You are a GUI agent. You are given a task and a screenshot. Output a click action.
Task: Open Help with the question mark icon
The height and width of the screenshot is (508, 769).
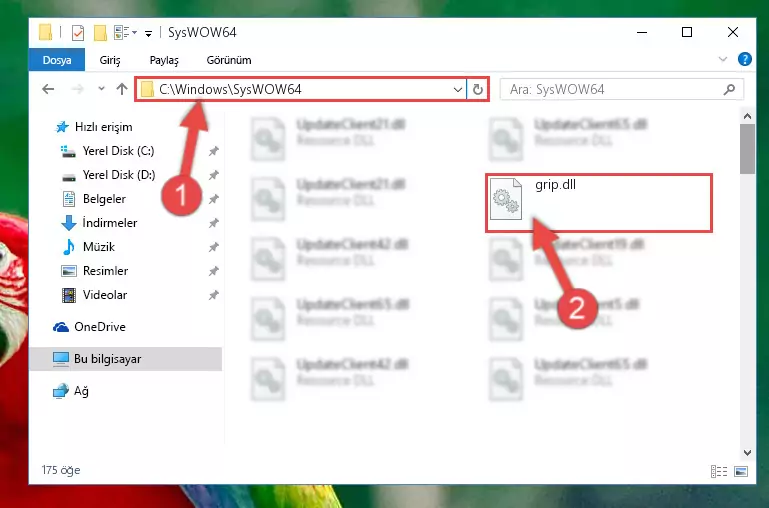pos(744,59)
